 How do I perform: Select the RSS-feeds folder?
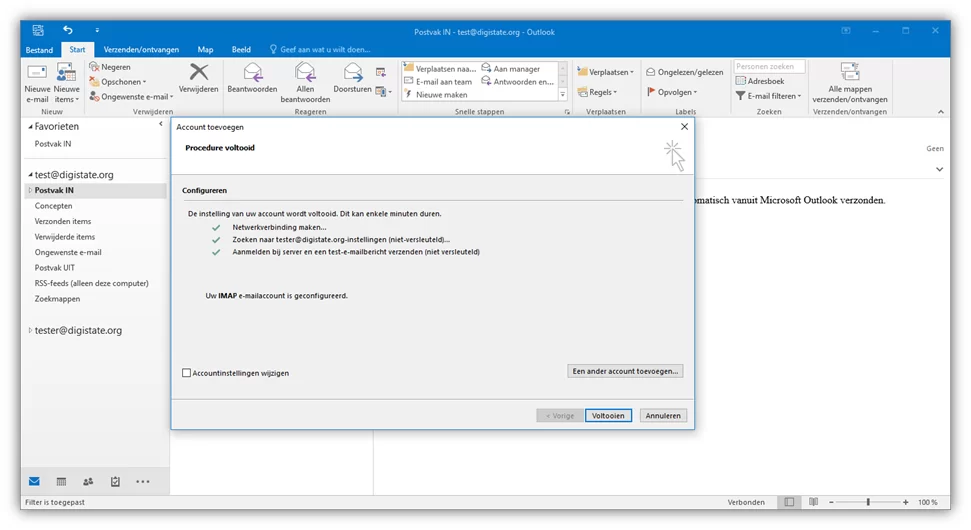coord(92,283)
